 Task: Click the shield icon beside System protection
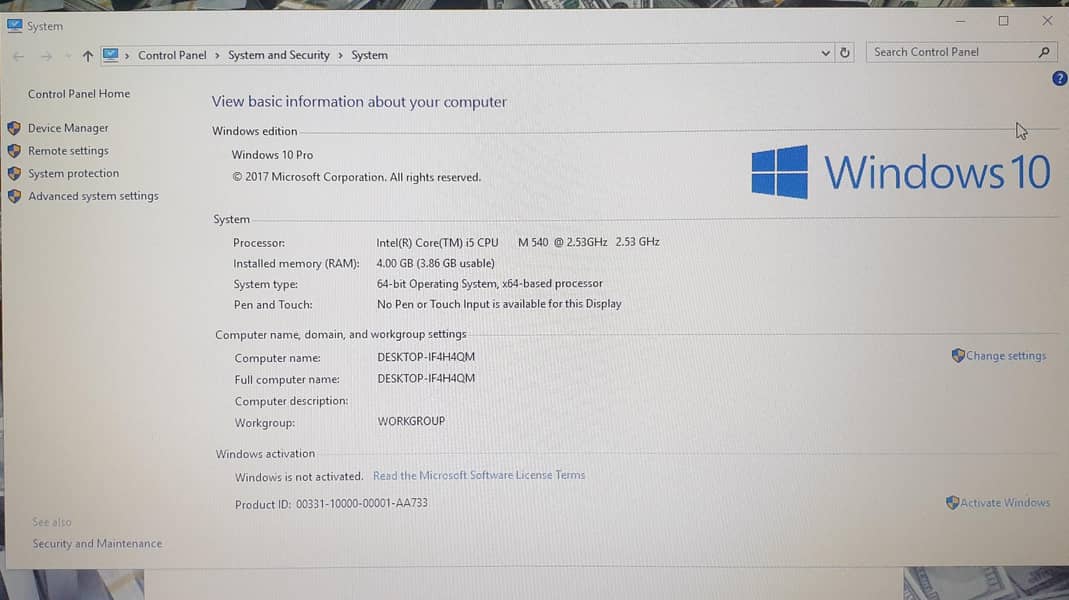pos(14,173)
